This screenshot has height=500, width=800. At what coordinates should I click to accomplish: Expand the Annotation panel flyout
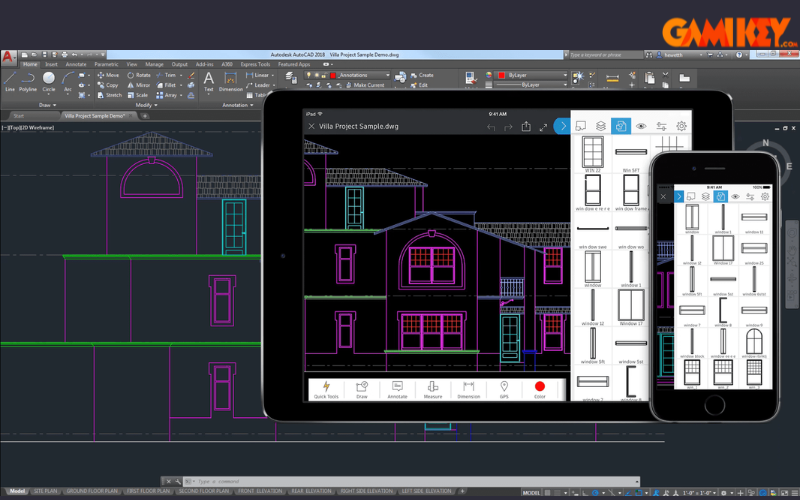238,105
